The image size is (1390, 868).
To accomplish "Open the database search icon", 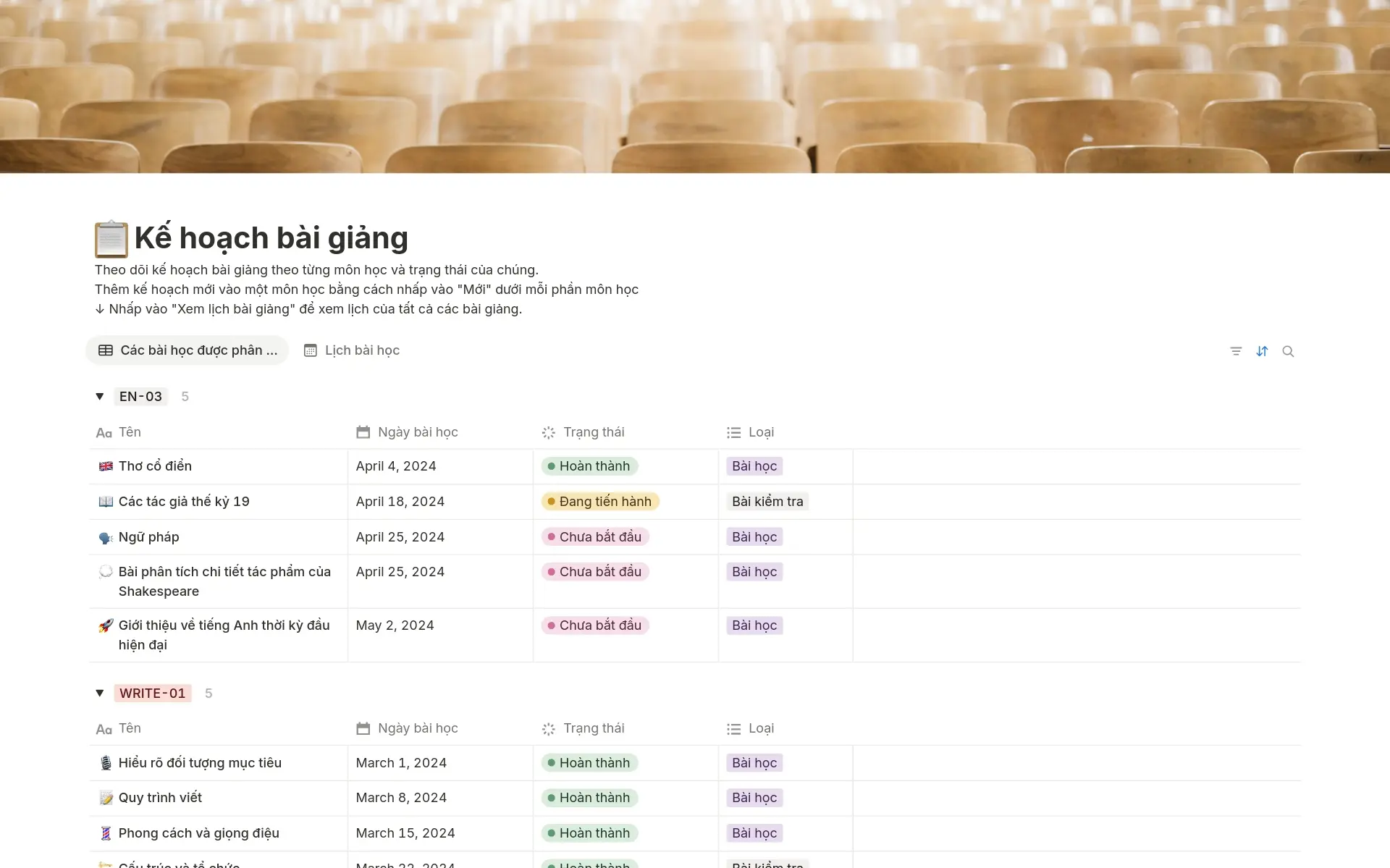I will click(x=1288, y=351).
